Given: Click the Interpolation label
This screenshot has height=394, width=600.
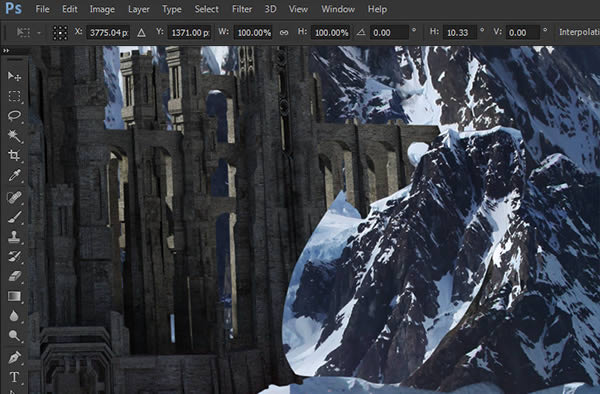Looking at the screenshot, I should click(579, 32).
